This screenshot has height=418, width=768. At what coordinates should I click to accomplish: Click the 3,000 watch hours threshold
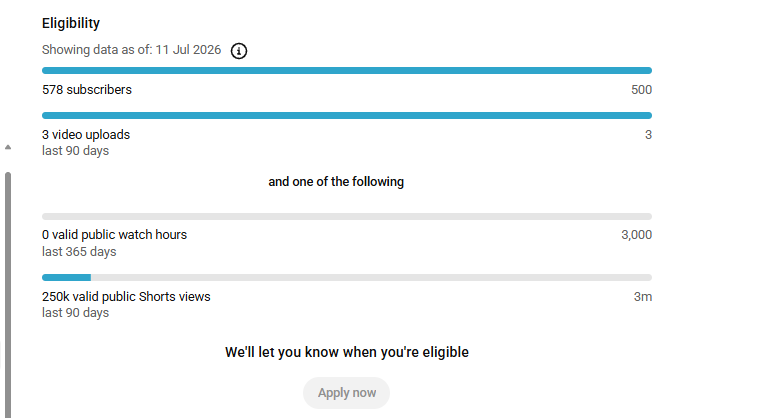(x=636, y=235)
